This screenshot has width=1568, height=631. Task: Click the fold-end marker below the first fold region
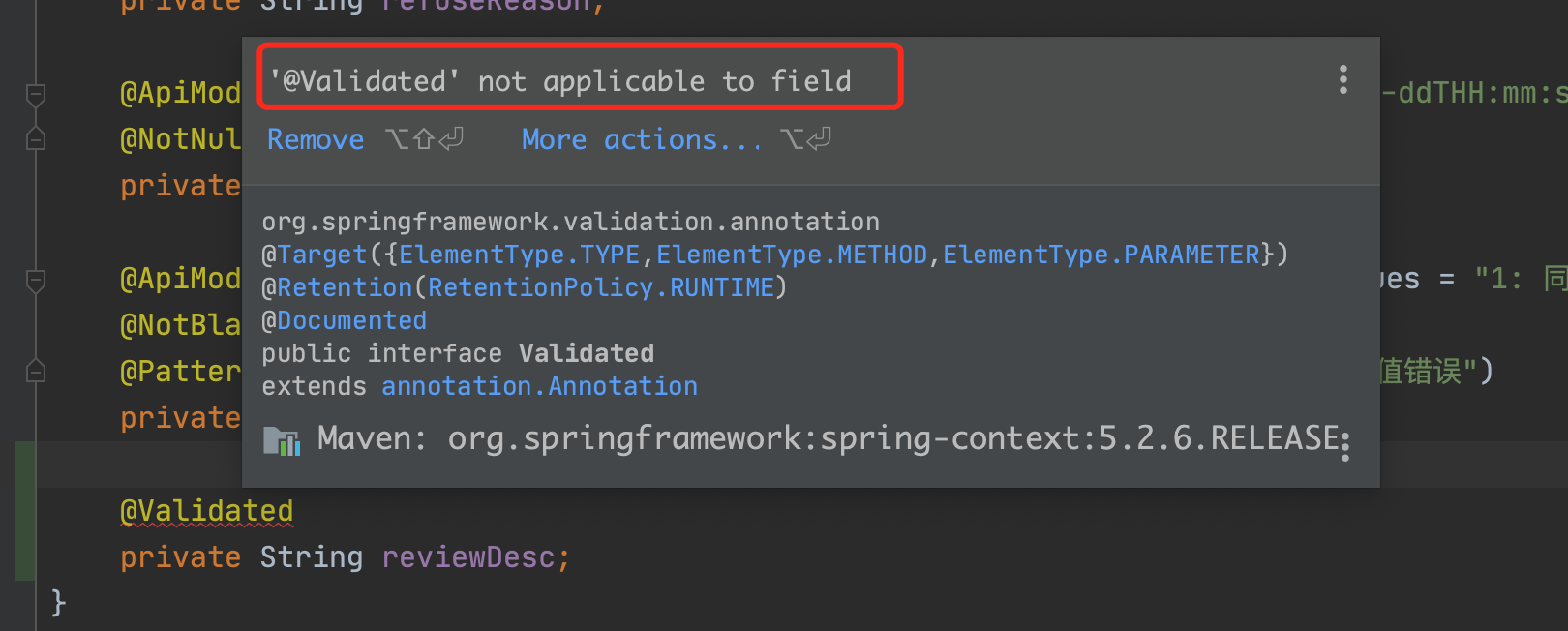coord(36,138)
